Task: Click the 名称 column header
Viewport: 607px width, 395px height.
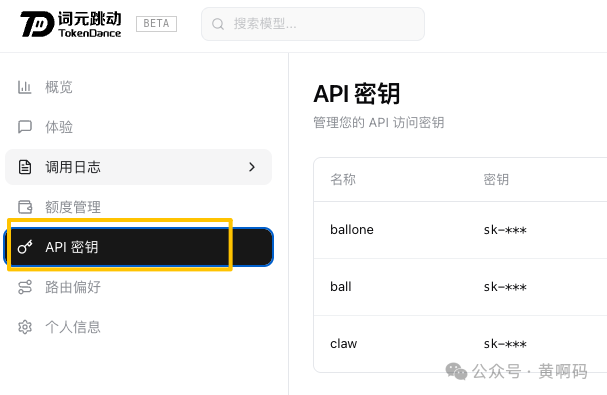Action: click(x=343, y=179)
